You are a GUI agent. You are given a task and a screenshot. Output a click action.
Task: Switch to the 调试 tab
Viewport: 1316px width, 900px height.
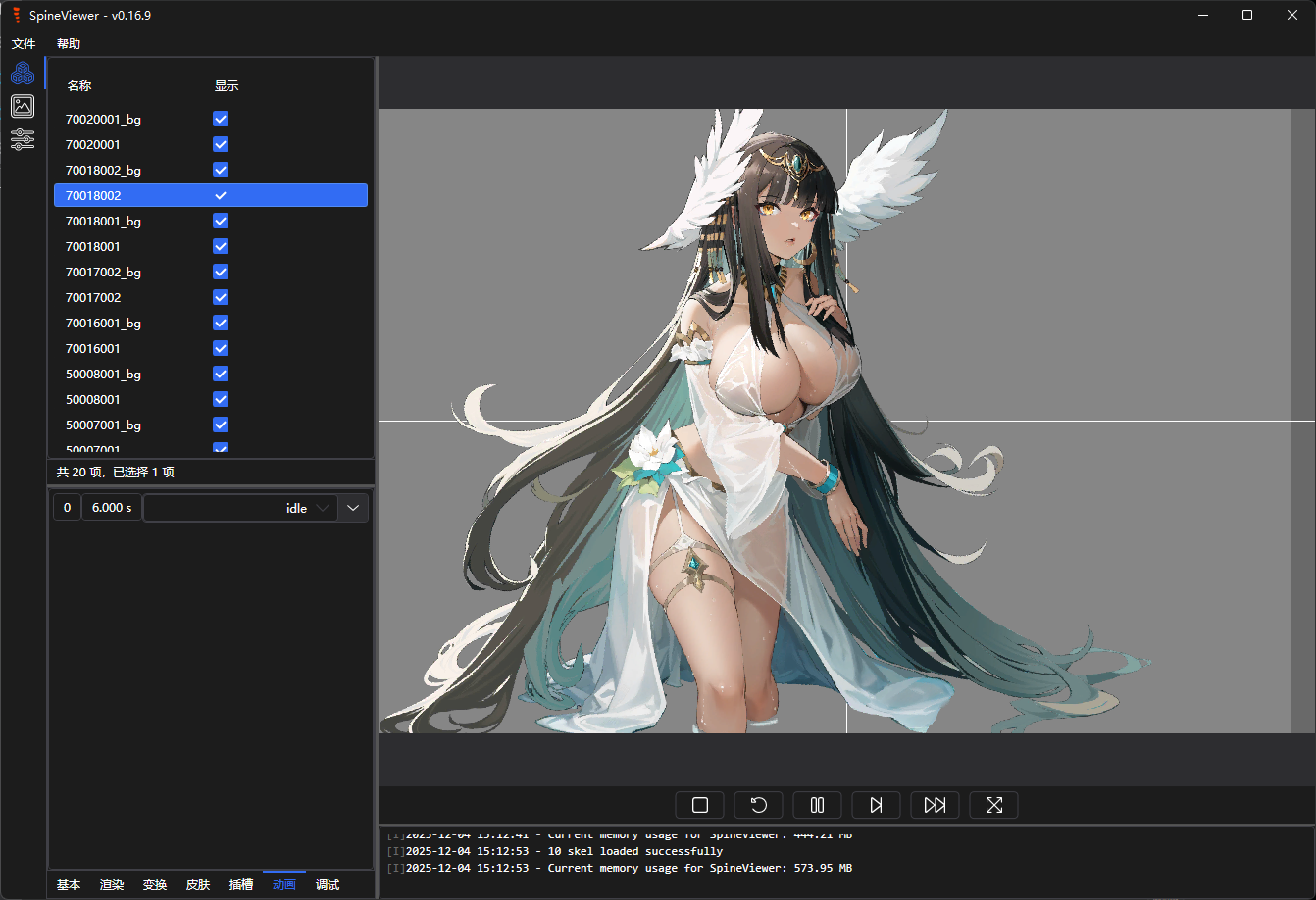coord(328,884)
